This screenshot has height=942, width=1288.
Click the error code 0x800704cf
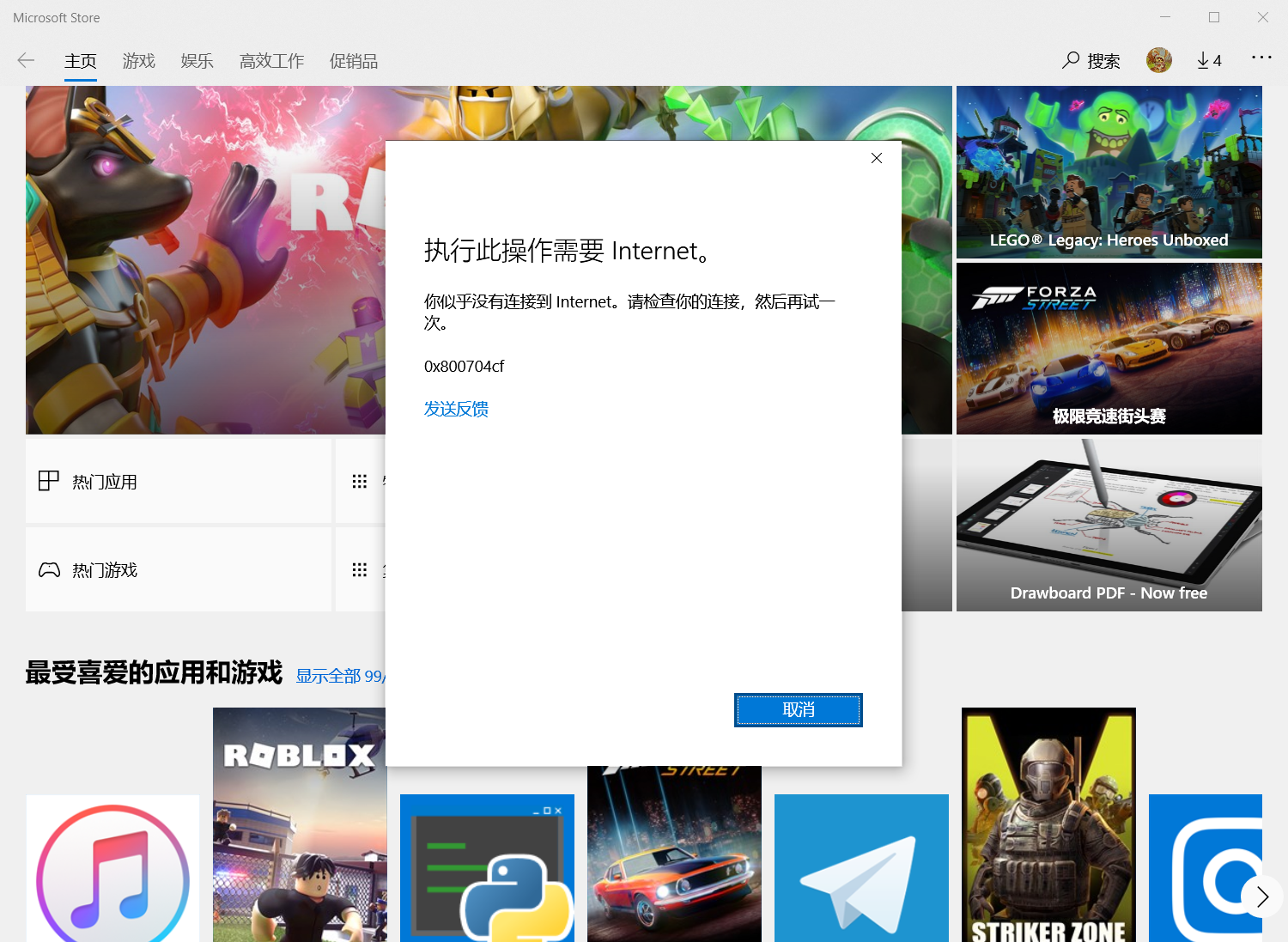464,366
